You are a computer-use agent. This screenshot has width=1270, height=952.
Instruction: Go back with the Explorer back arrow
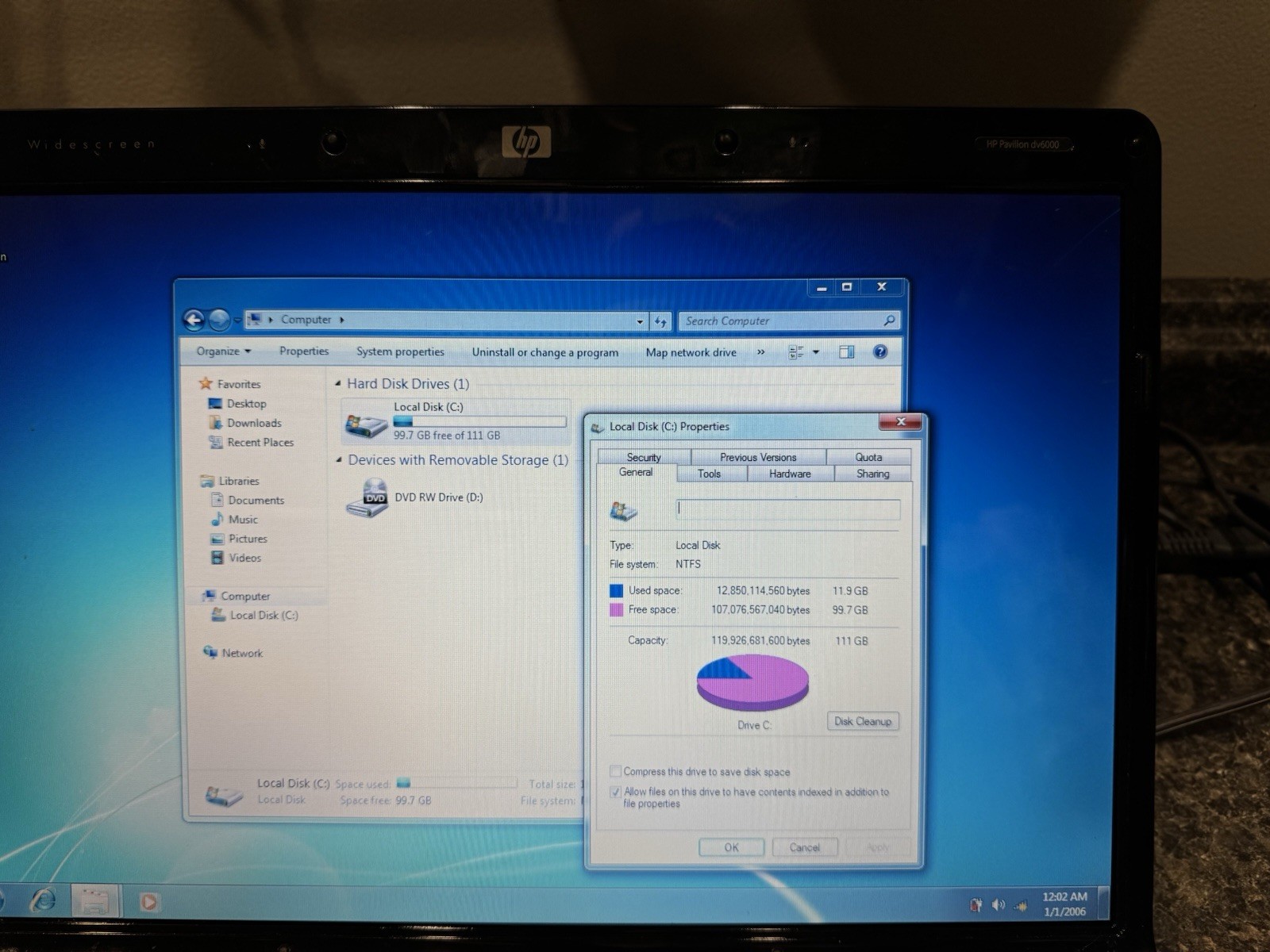click(194, 320)
